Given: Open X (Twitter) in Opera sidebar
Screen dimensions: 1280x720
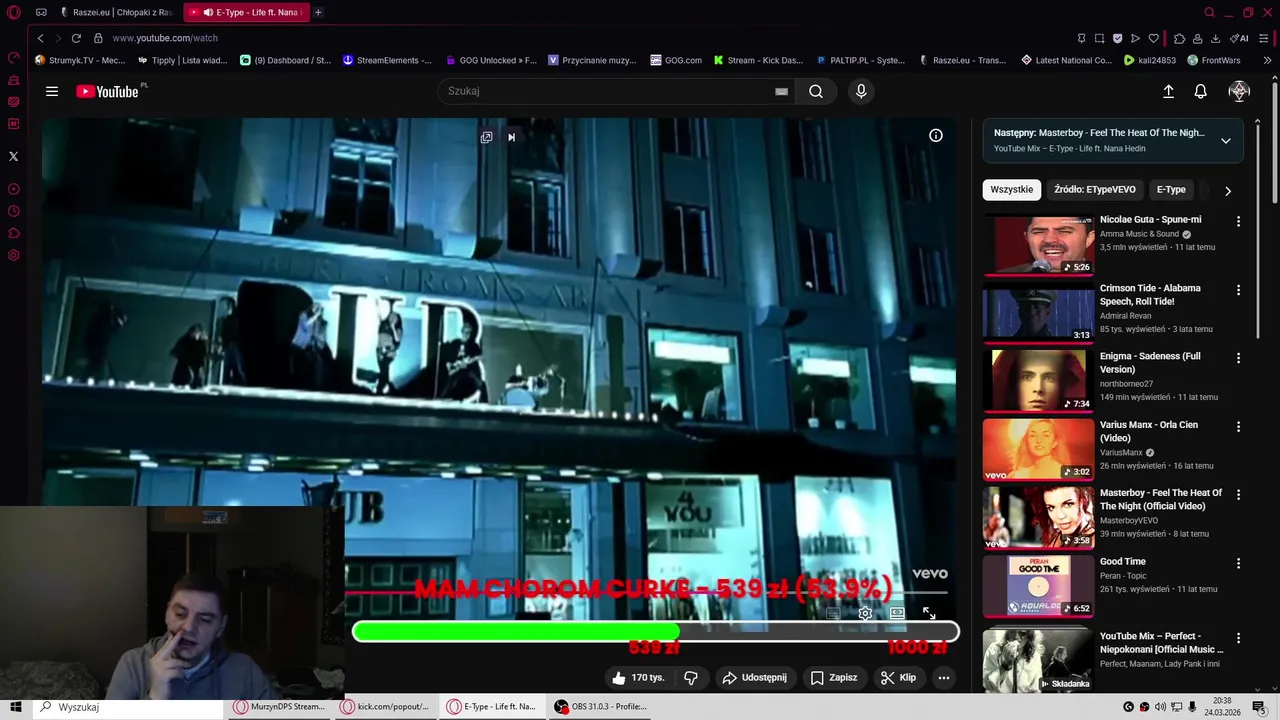Looking at the screenshot, I should pyautogui.click(x=13, y=156).
